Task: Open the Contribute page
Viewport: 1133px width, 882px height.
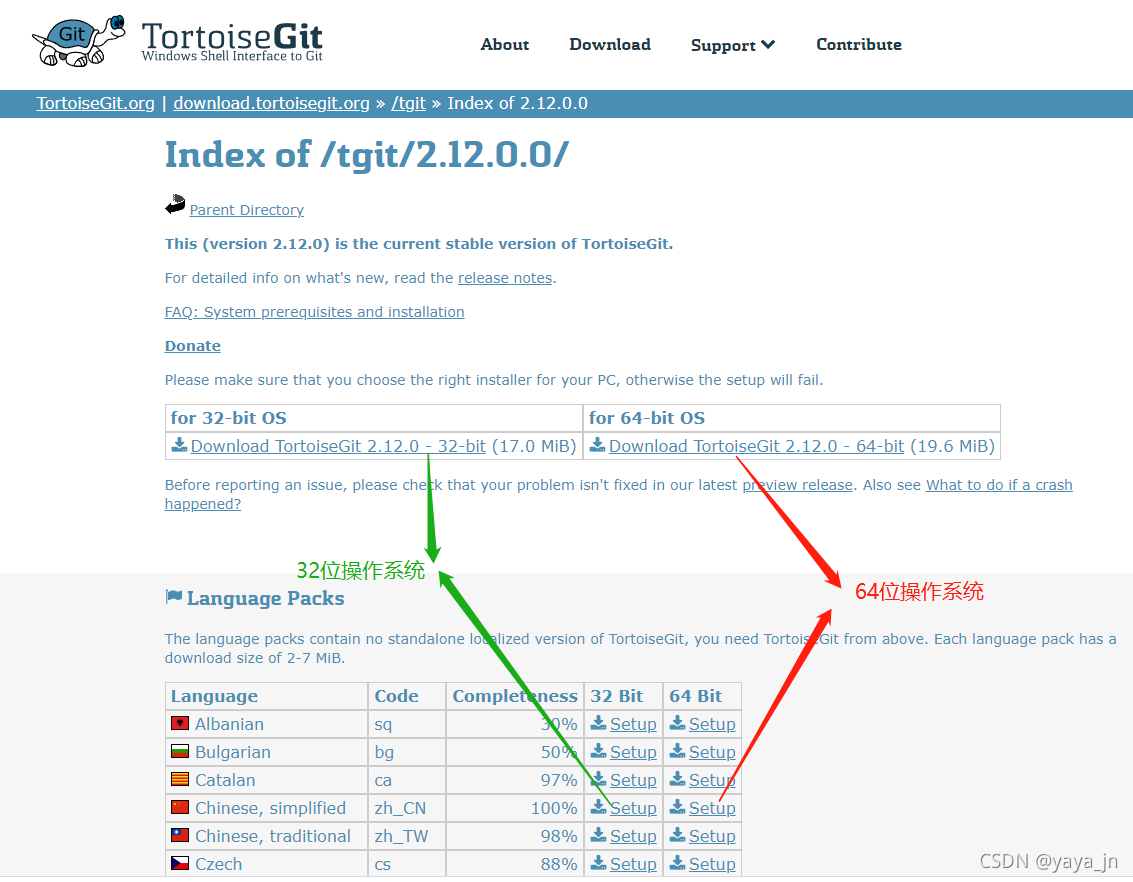Action: (858, 45)
